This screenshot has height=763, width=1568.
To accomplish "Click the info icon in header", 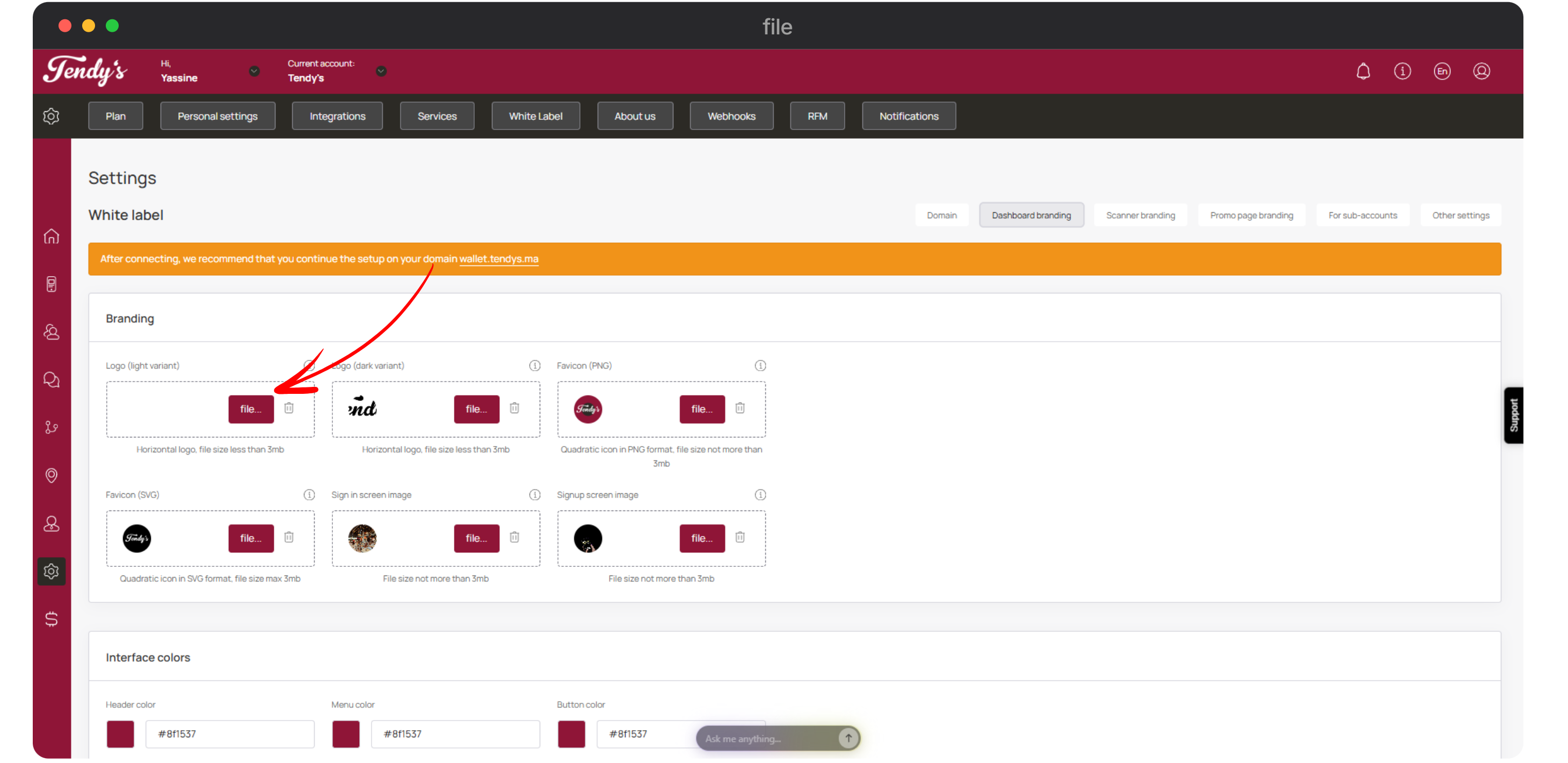I will 1402,71.
